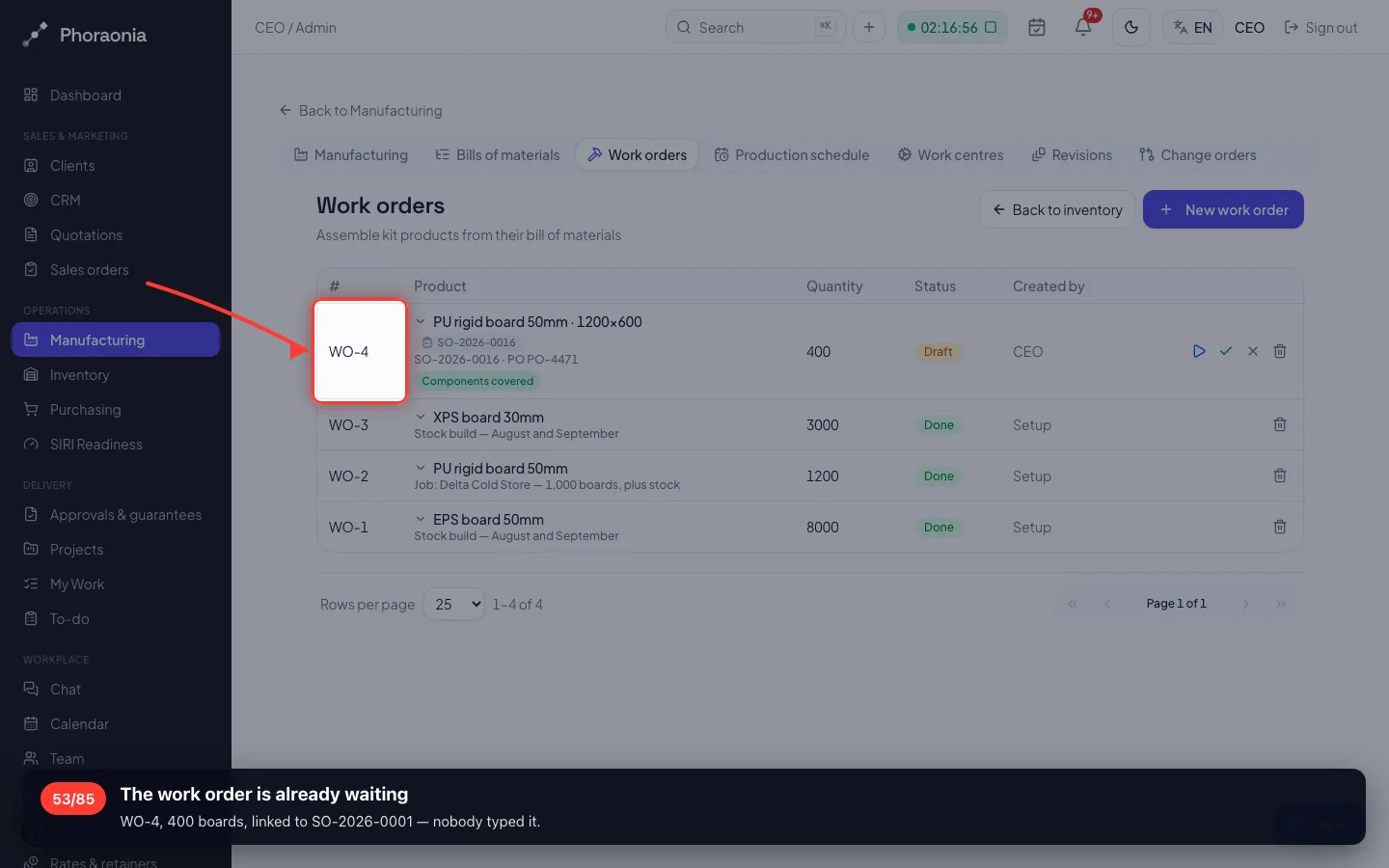1389x868 pixels.
Task: Go to the previous page of results
Action: [x=1107, y=604]
